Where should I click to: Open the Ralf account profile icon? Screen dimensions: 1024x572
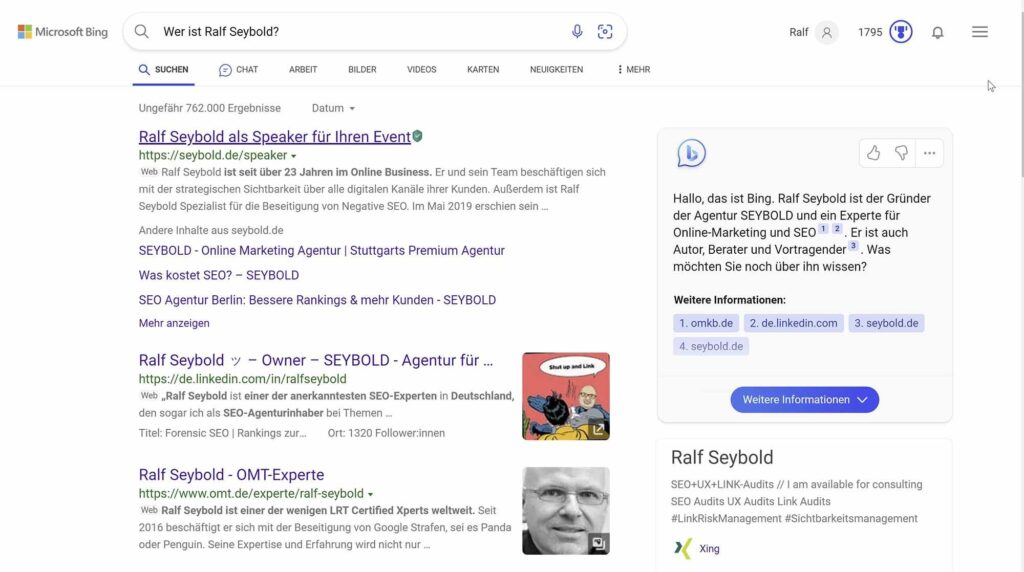826,32
